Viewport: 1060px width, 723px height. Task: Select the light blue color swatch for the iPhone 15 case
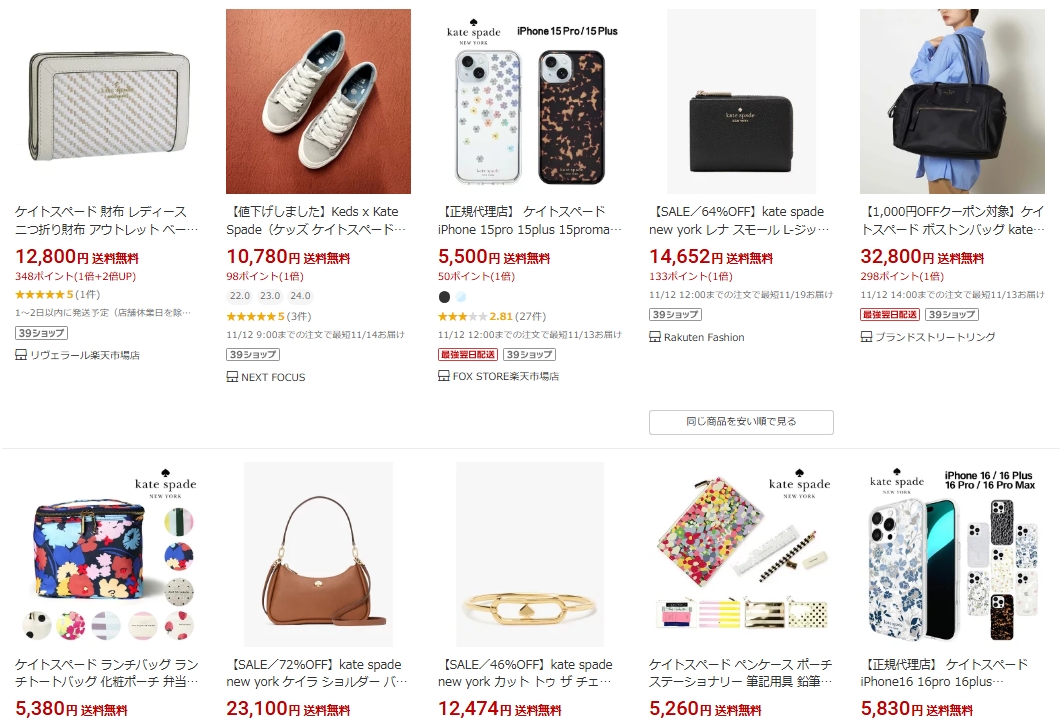[x=460, y=297]
